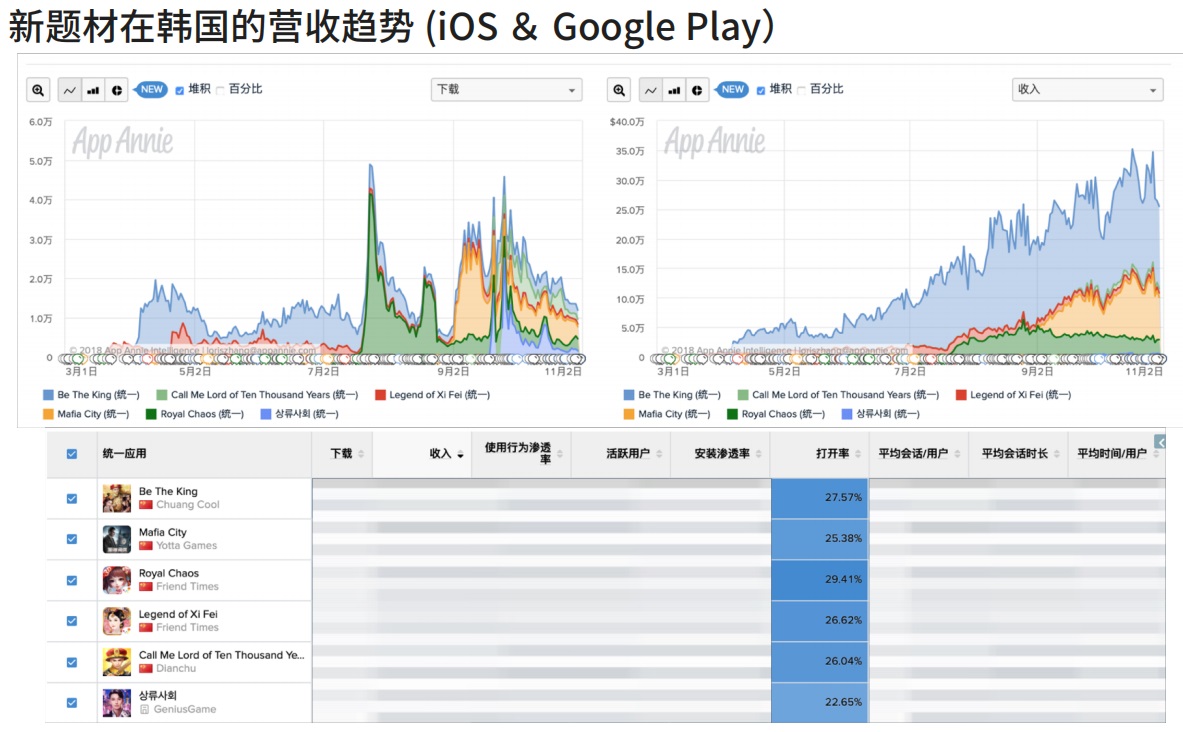The height and width of the screenshot is (732, 1183).
Task: Click publisher icon beside GeniusGame
Action: pyautogui.click(x=144, y=709)
